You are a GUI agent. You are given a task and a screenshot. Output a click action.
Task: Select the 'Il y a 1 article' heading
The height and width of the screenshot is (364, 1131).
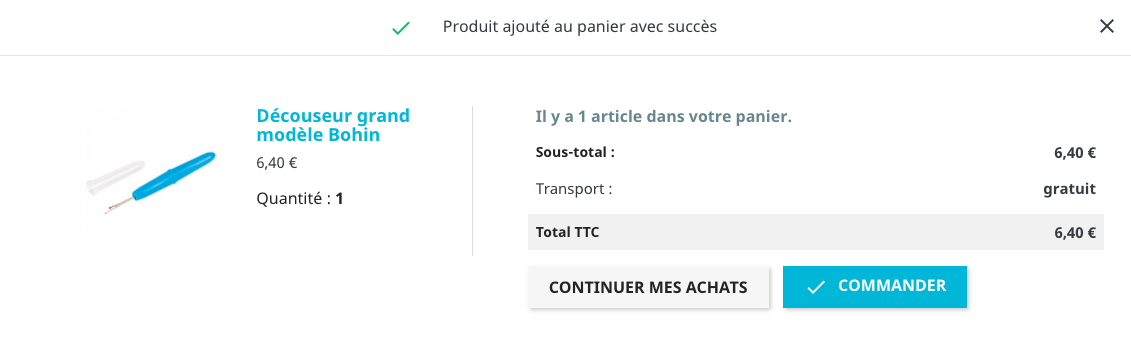(x=664, y=117)
